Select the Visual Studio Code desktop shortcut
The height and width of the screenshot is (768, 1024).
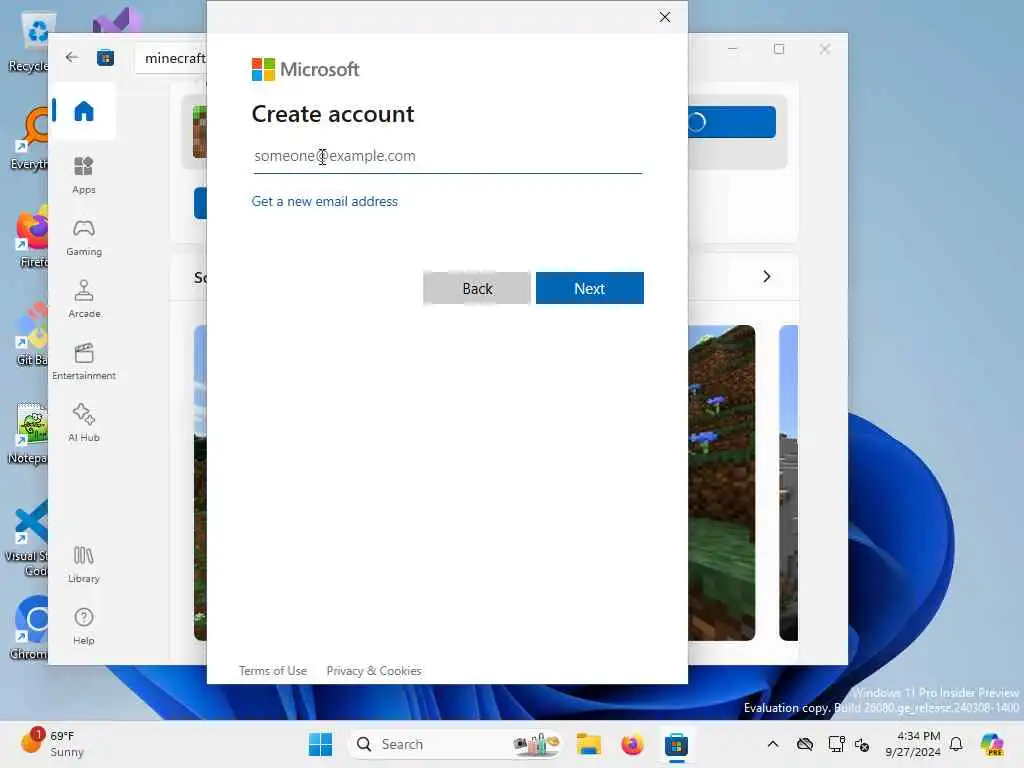point(27,537)
